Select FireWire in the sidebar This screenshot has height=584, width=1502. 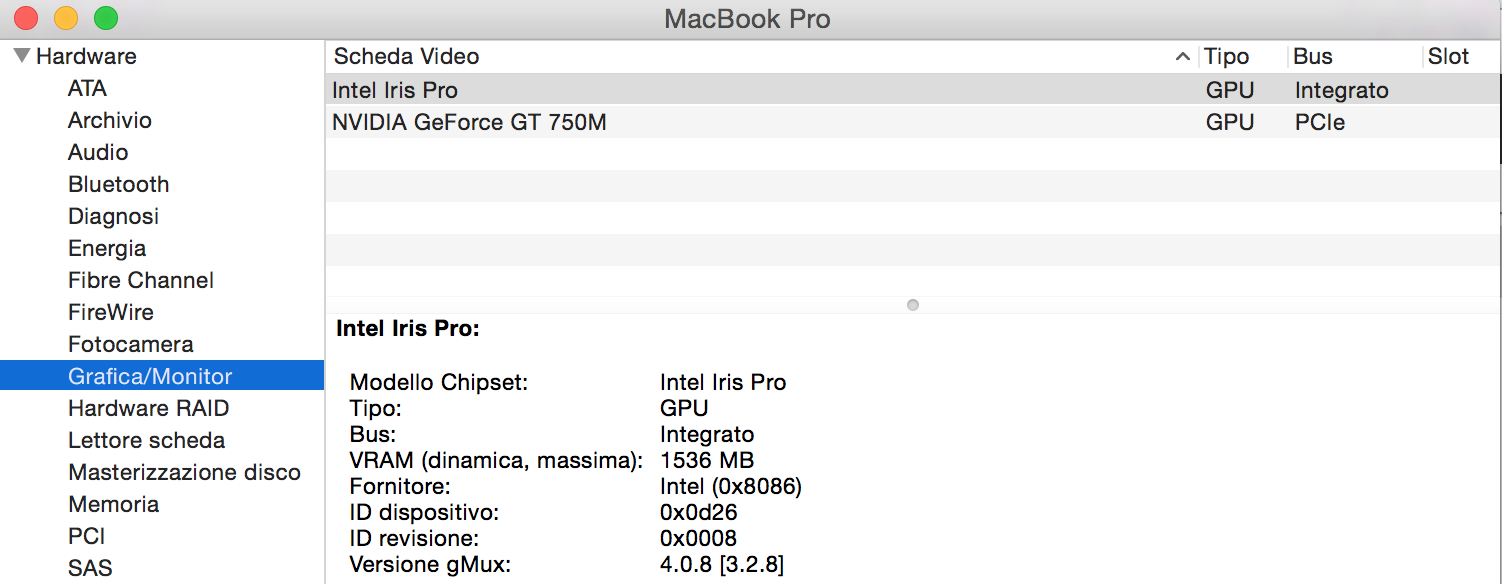(111, 312)
